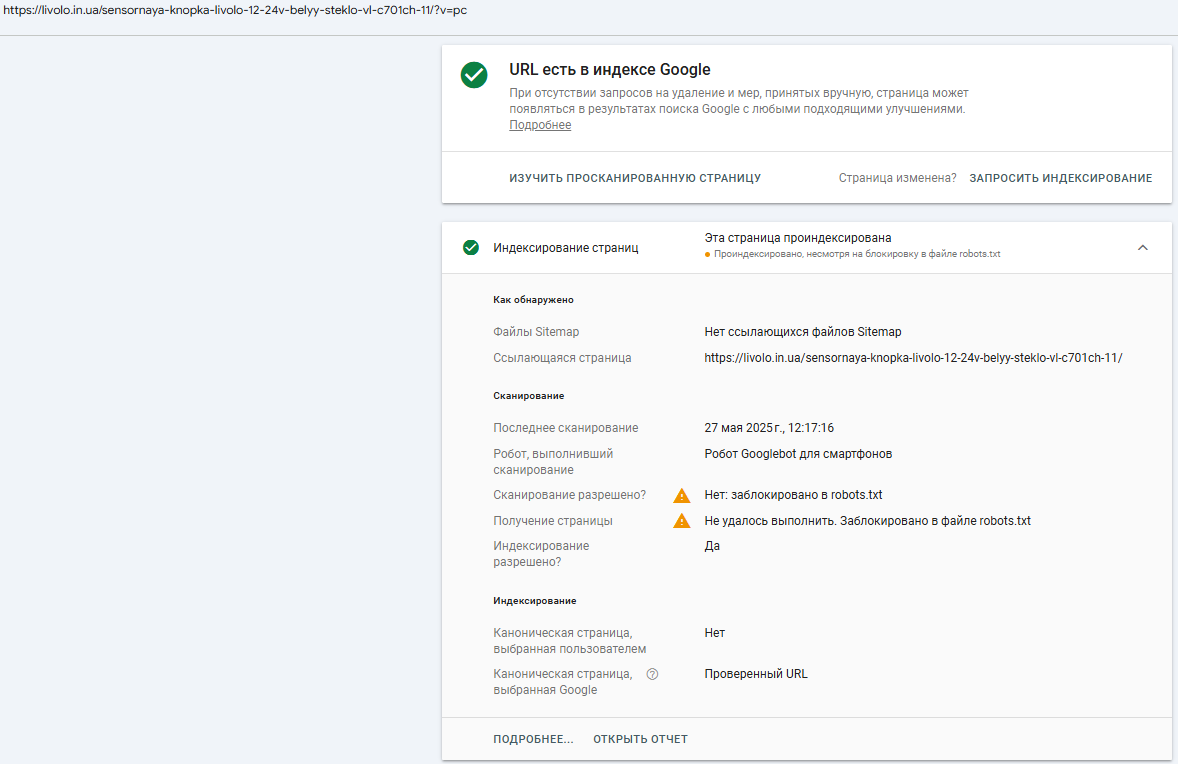This screenshot has height=764, width=1178.
Task: Click the Индексирование страниц header title
Action: [566, 248]
